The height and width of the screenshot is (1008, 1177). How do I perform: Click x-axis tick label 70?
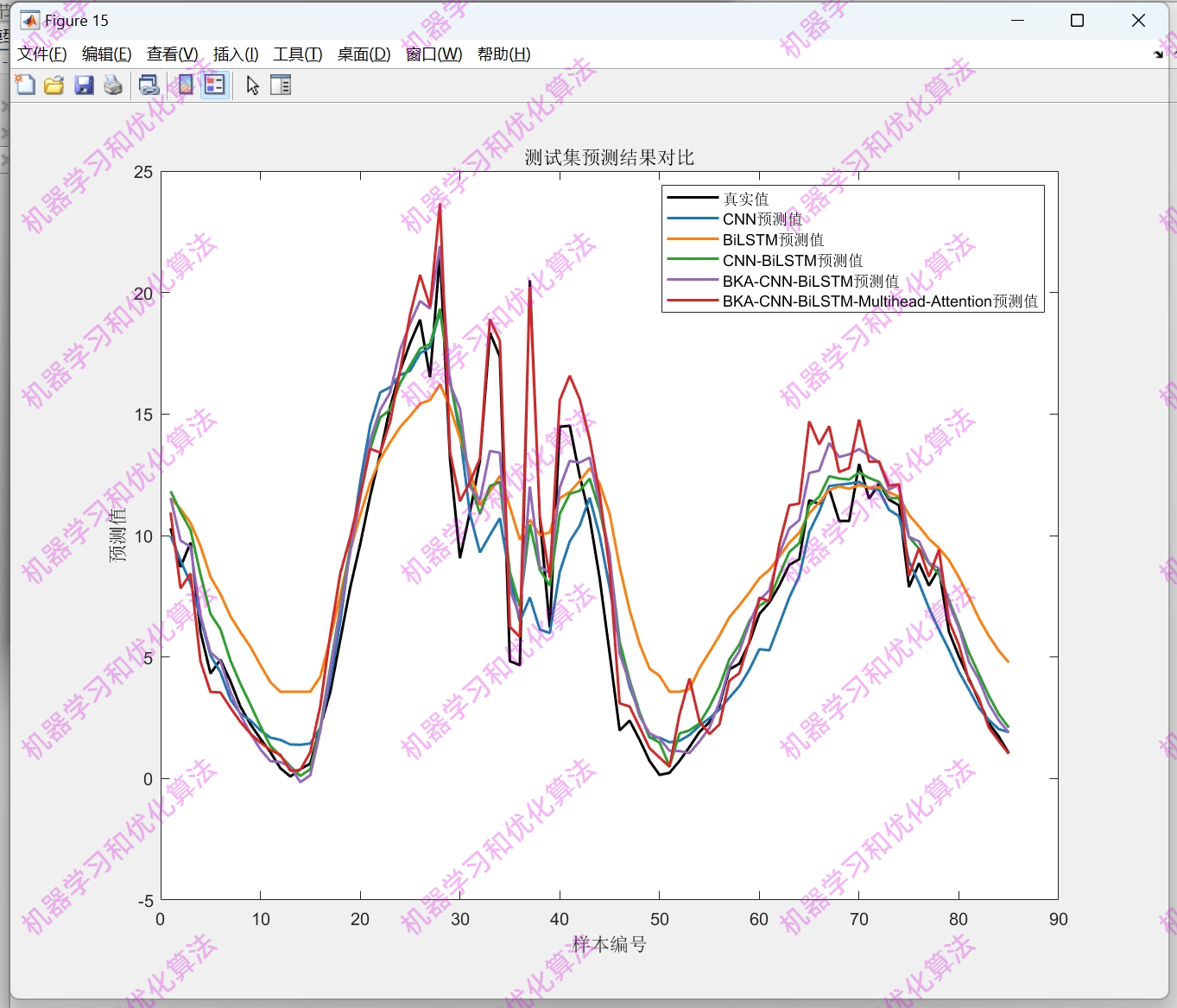[x=859, y=919]
